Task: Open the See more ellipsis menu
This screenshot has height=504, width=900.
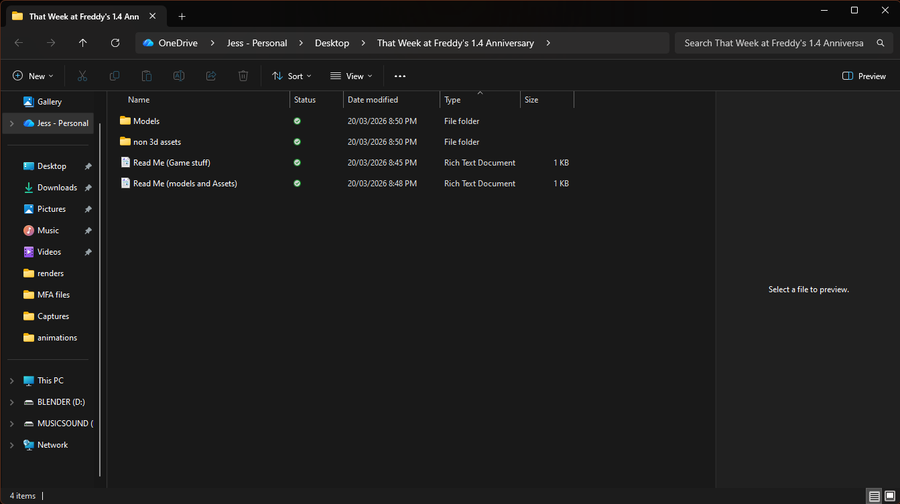Action: tap(400, 76)
